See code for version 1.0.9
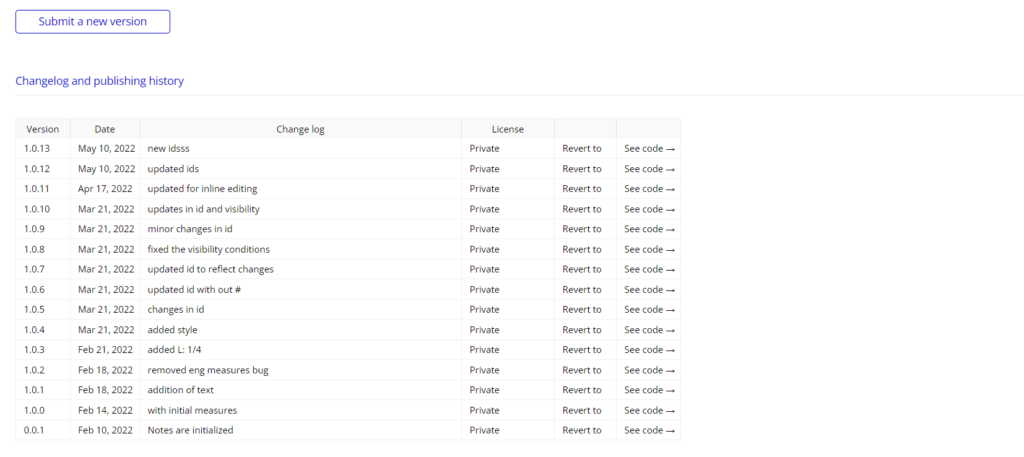The image size is (1024, 457). coord(649,229)
